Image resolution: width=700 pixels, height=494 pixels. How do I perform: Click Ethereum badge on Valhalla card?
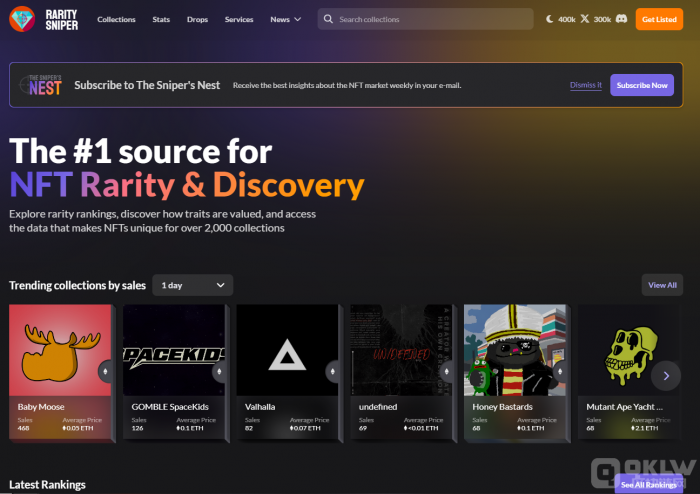click(x=333, y=371)
